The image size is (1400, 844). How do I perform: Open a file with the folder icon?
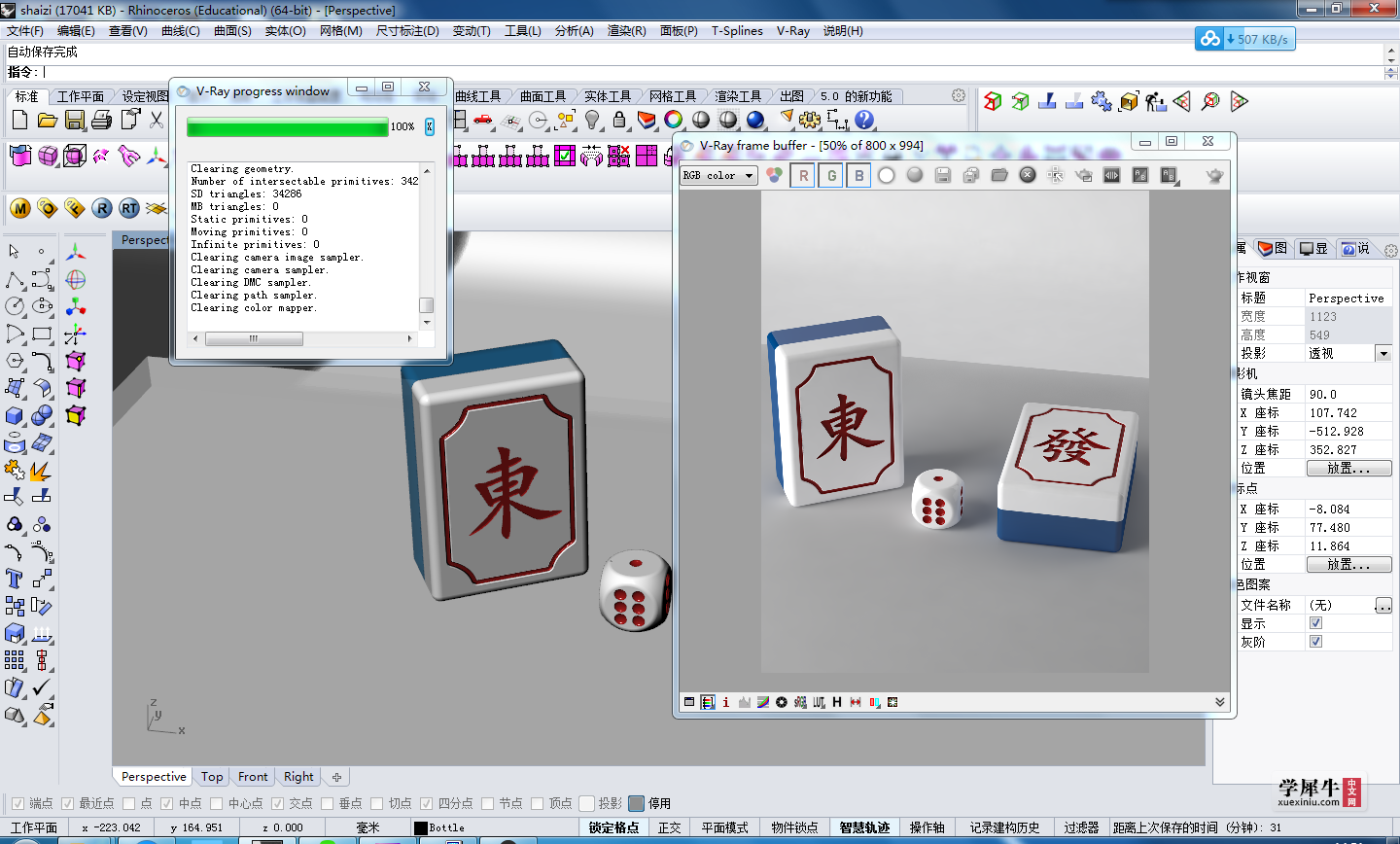click(x=47, y=120)
